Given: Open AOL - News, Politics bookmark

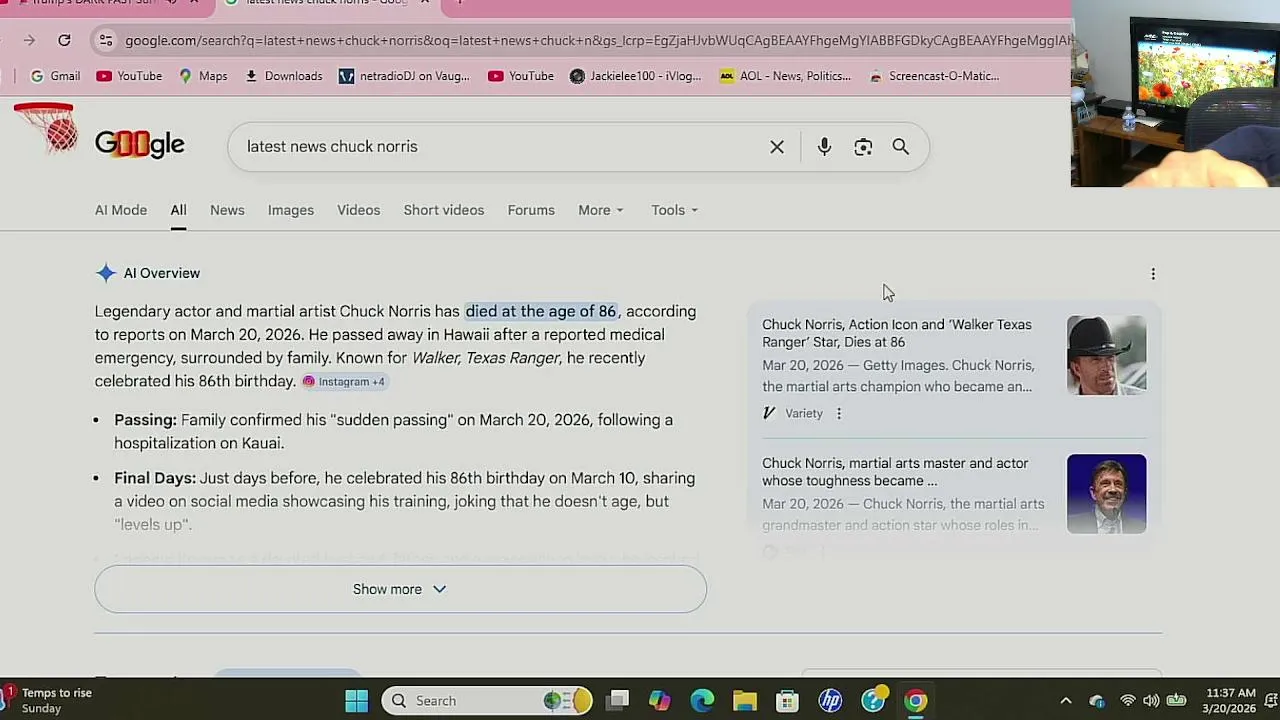Looking at the screenshot, I should [785, 76].
